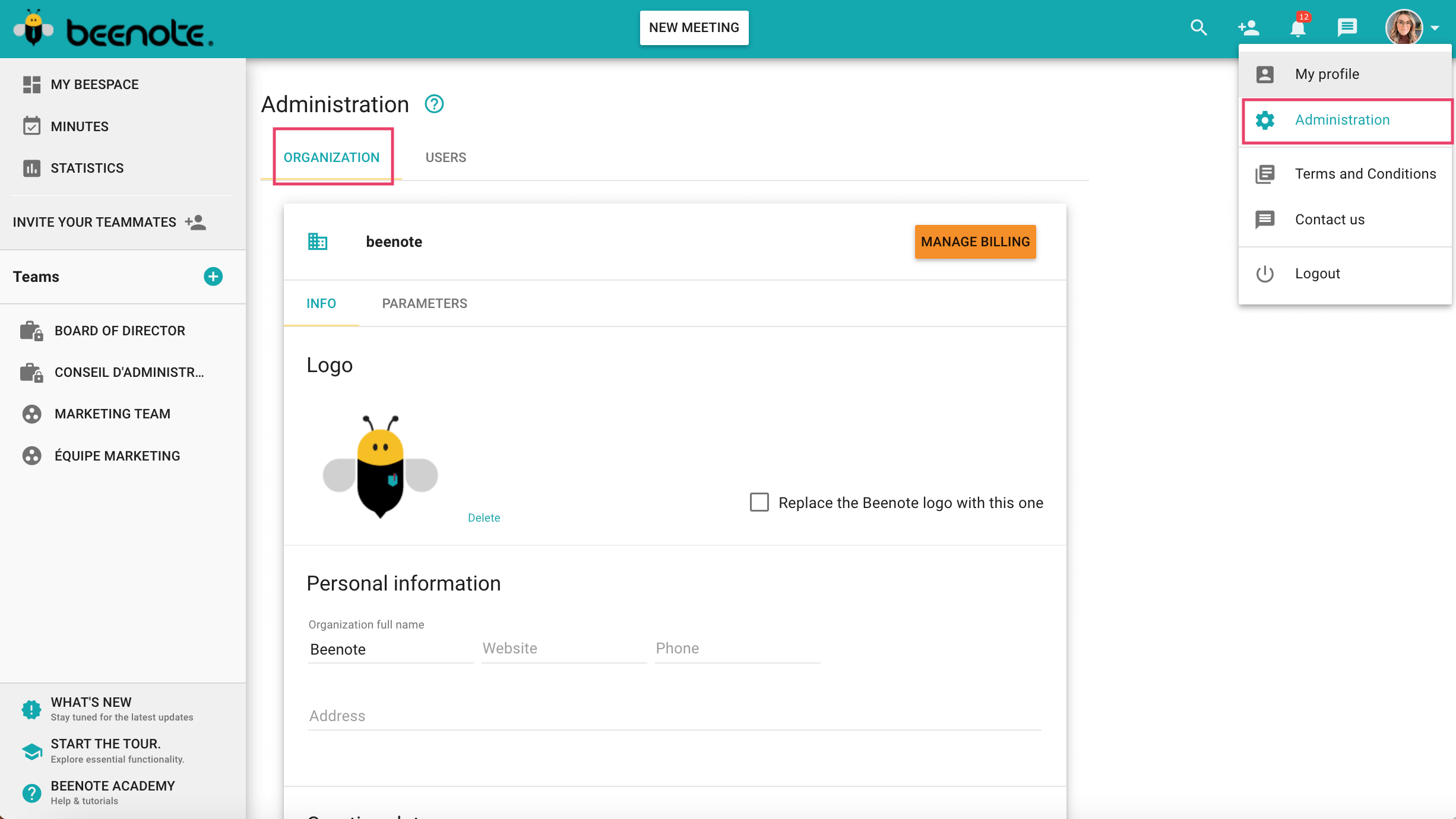Click the Manage Billing button
Screen dimensions: 1456x819
click(976, 242)
